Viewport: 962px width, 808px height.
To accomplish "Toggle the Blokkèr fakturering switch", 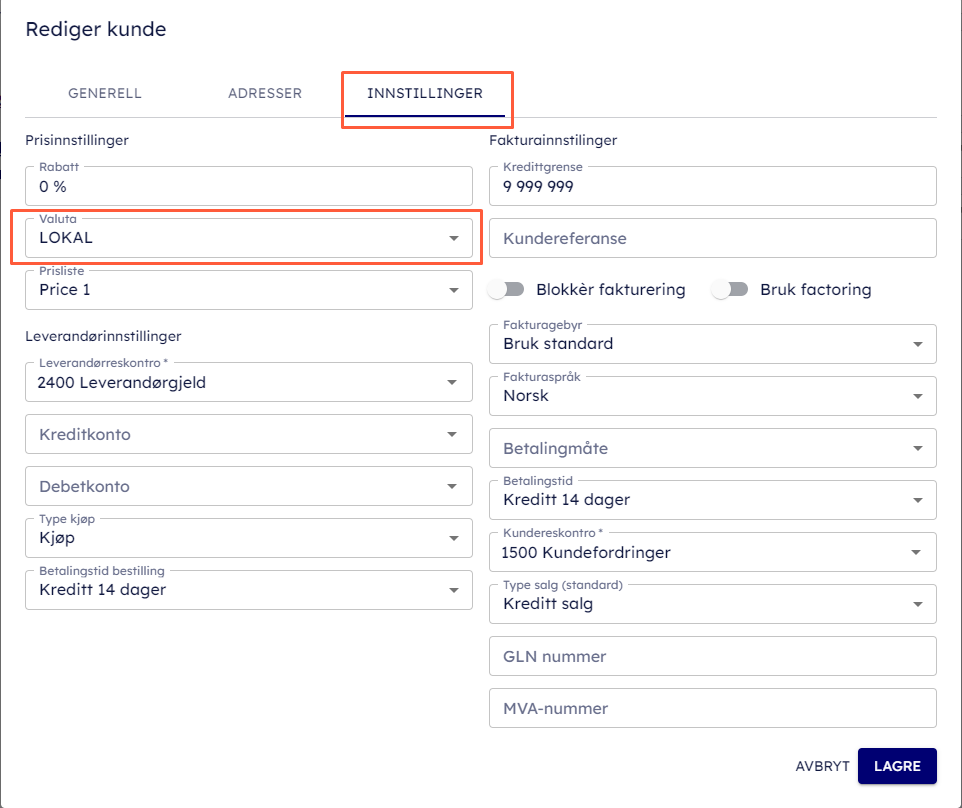I will [507, 290].
